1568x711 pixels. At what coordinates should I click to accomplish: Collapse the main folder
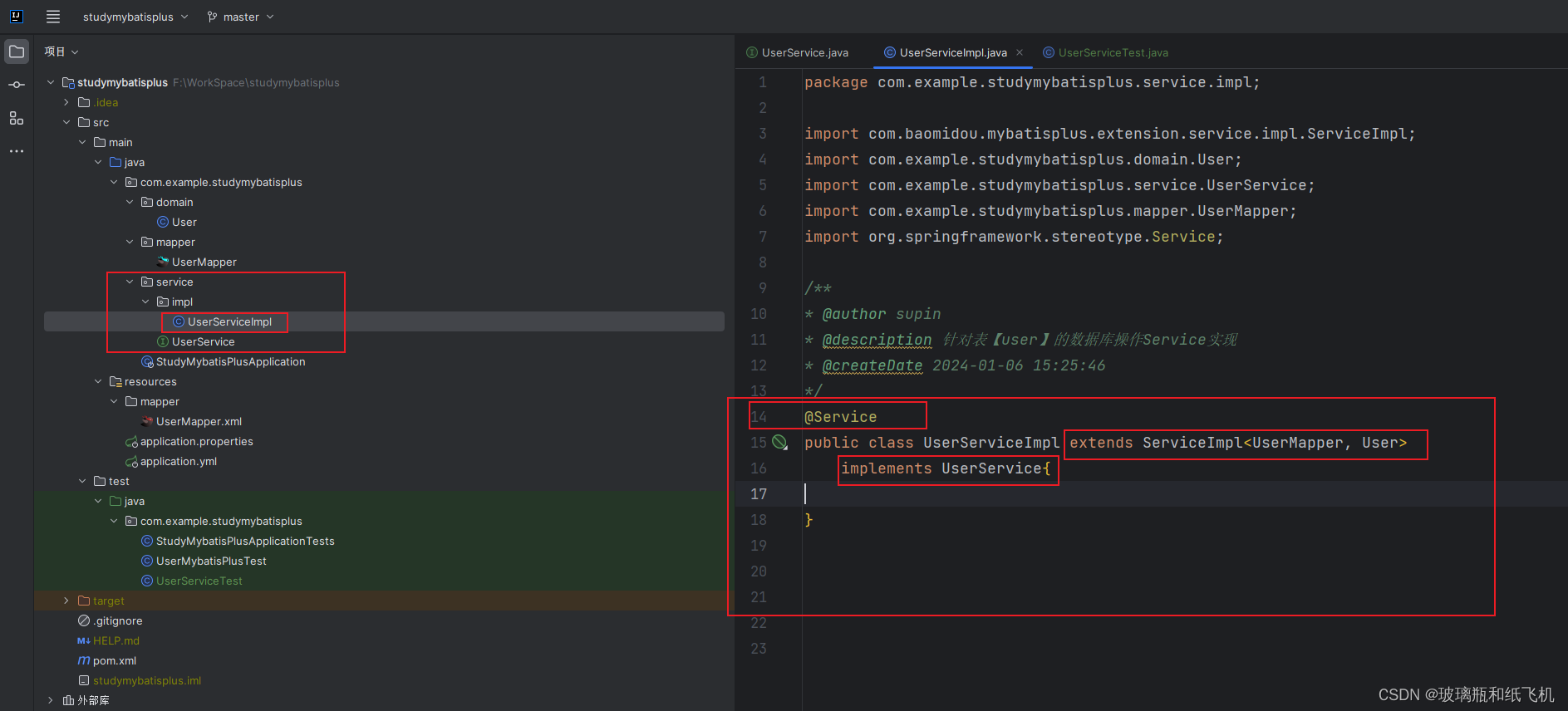tap(82, 142)
